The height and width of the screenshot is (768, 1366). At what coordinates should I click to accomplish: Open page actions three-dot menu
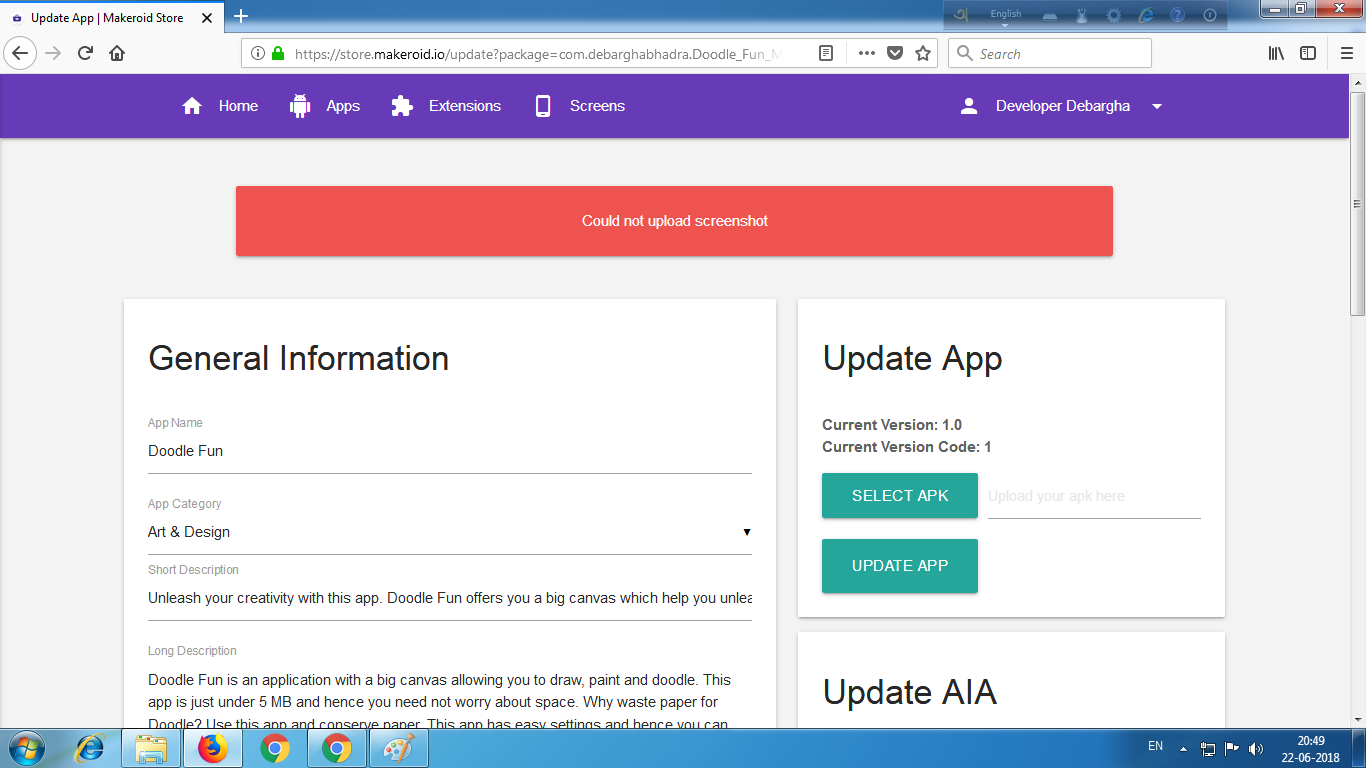866,54
